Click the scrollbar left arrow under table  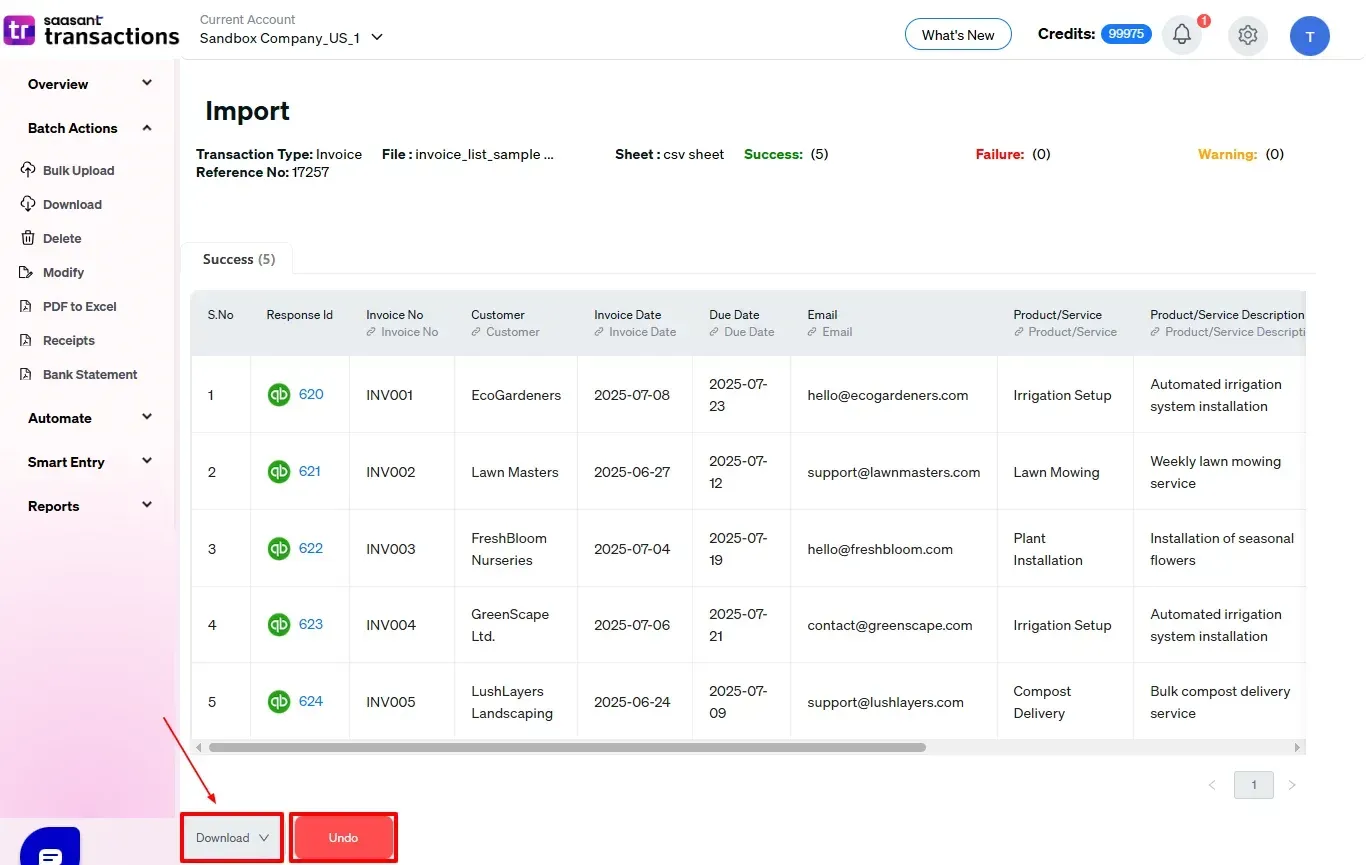(198, 747)
